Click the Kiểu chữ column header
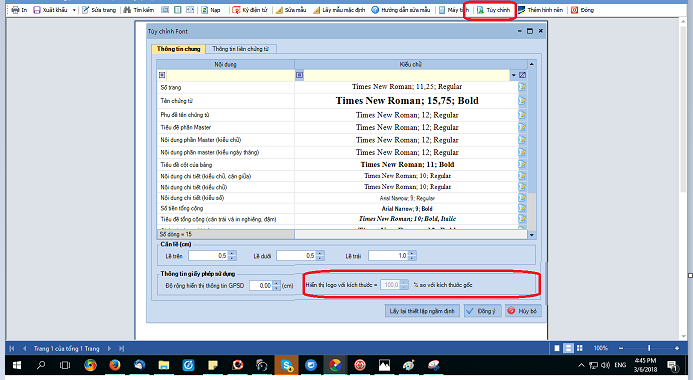693x380 pixels. [x=411, y=65]
